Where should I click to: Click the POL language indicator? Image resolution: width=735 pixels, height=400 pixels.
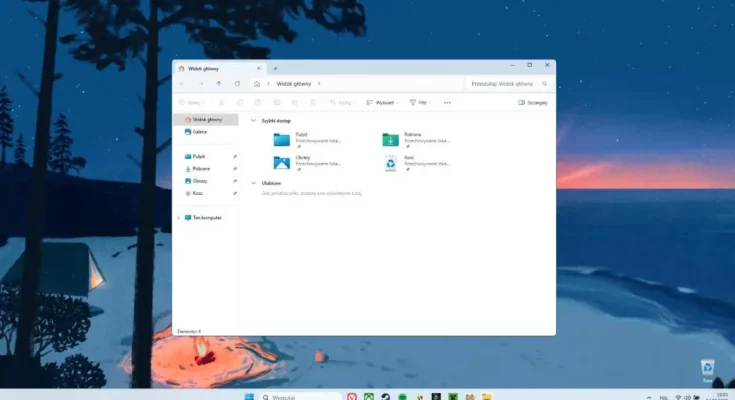(x=664, y=398)
